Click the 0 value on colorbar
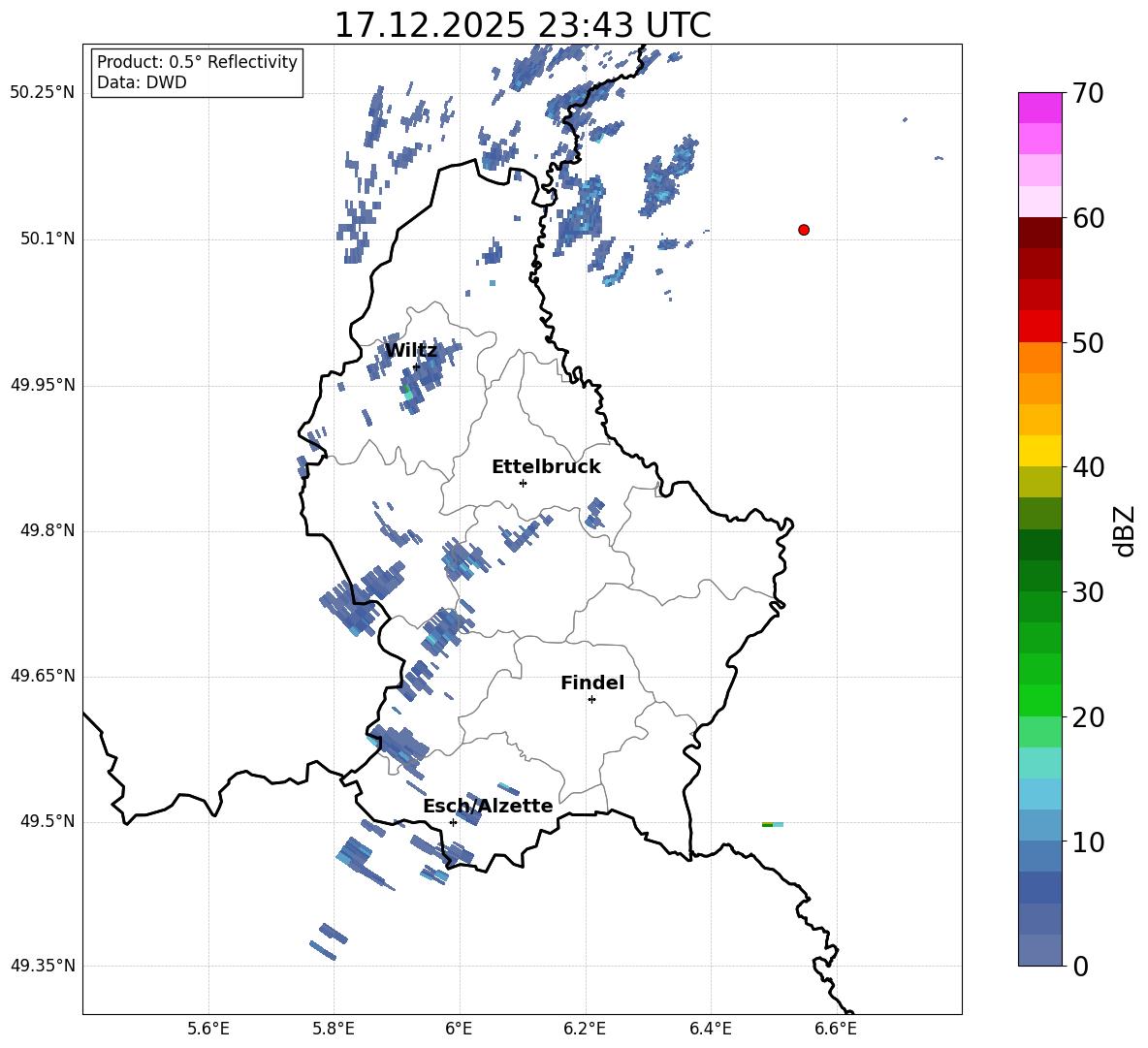Image resolution: width=1148 pixels, height=1048 pixels. [x=1081, y=967]
